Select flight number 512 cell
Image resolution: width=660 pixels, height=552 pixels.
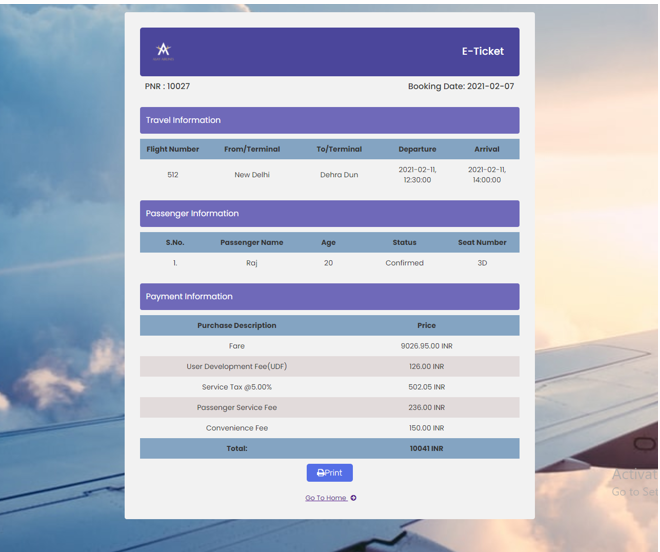(173, 175)
